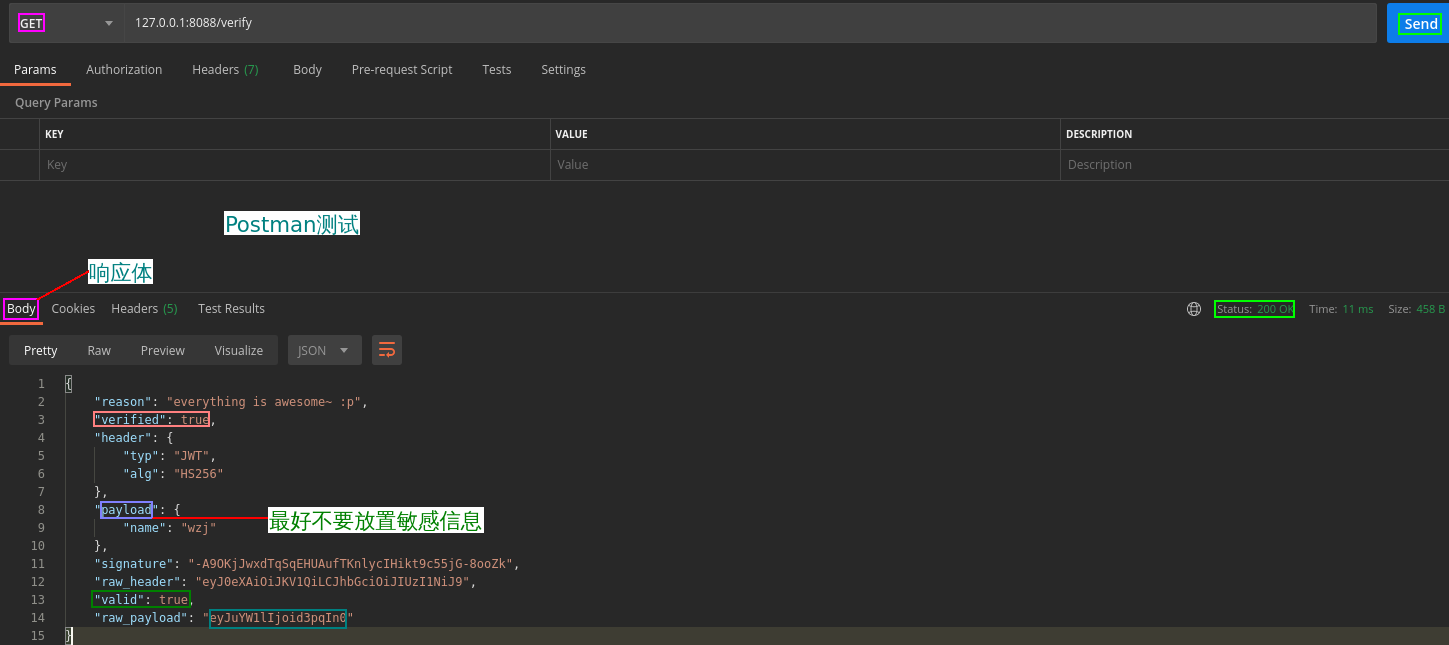Click the "JWT" typ value

[191, 456]
